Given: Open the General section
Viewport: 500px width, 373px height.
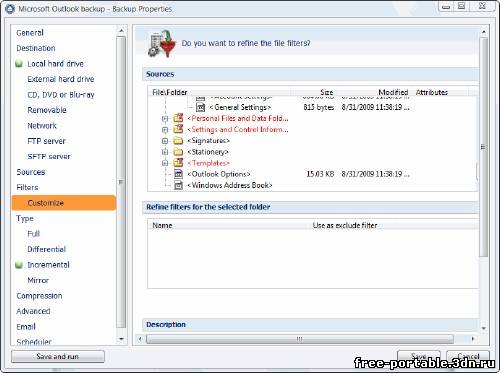Looking at the screenshot, I should tap(30, 33).
